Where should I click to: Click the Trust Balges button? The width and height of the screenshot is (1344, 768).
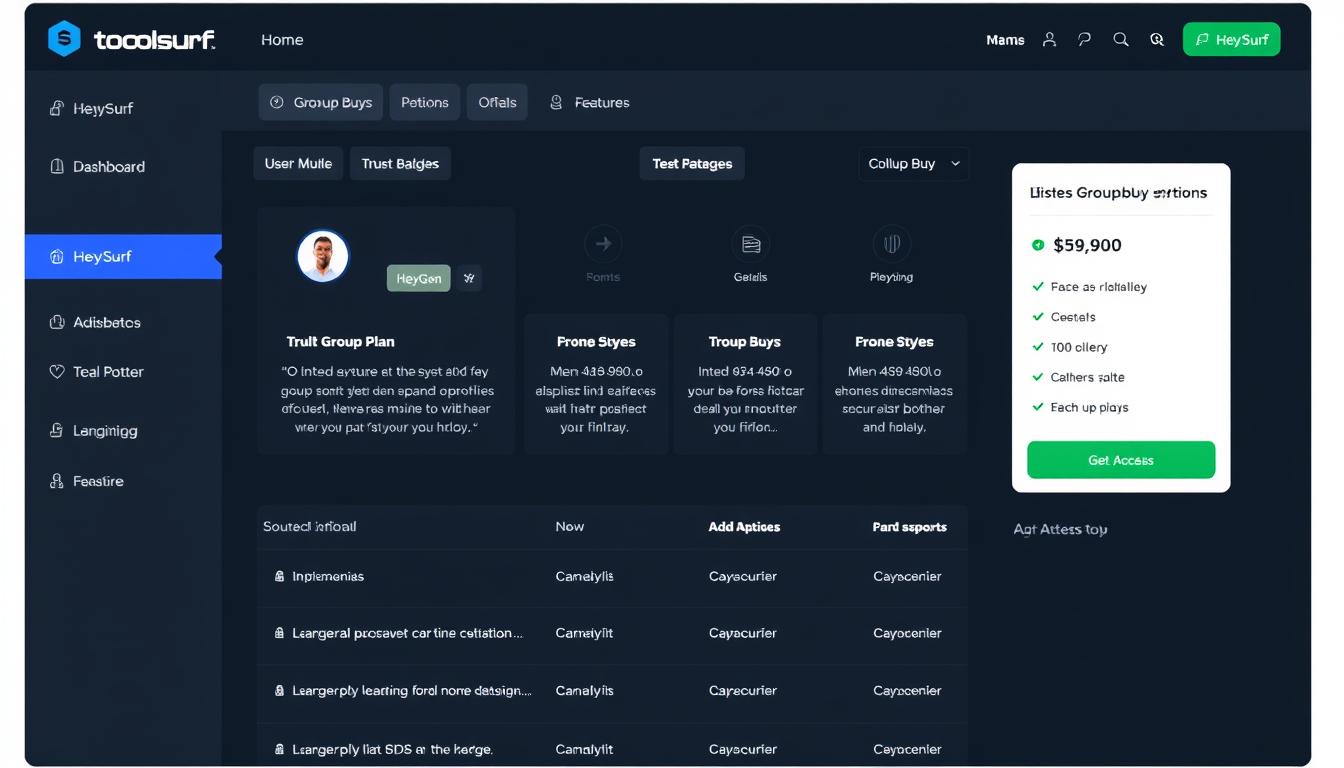tap(400, 164)
